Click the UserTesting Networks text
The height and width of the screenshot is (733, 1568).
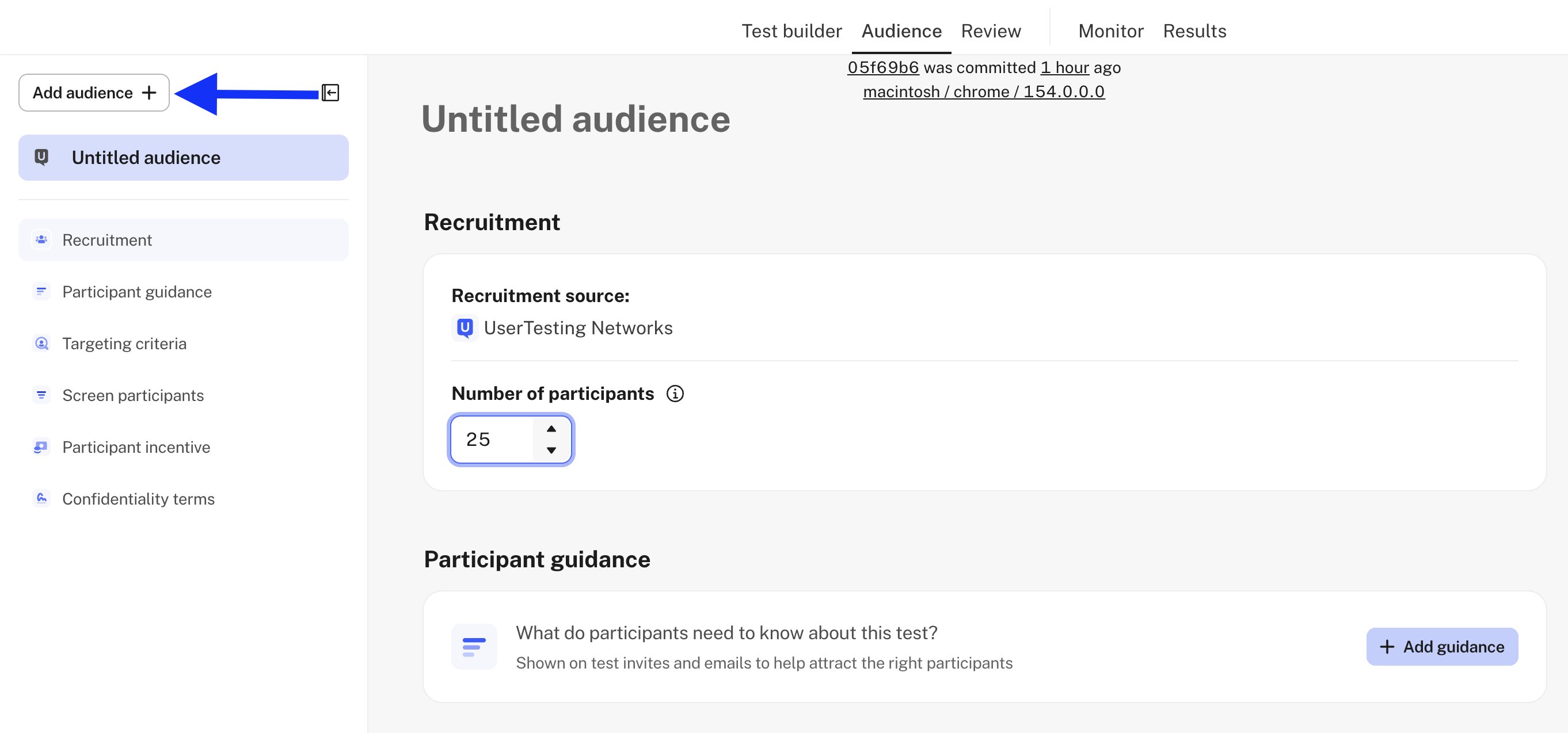pyautogui.click(x=579, y=328)
